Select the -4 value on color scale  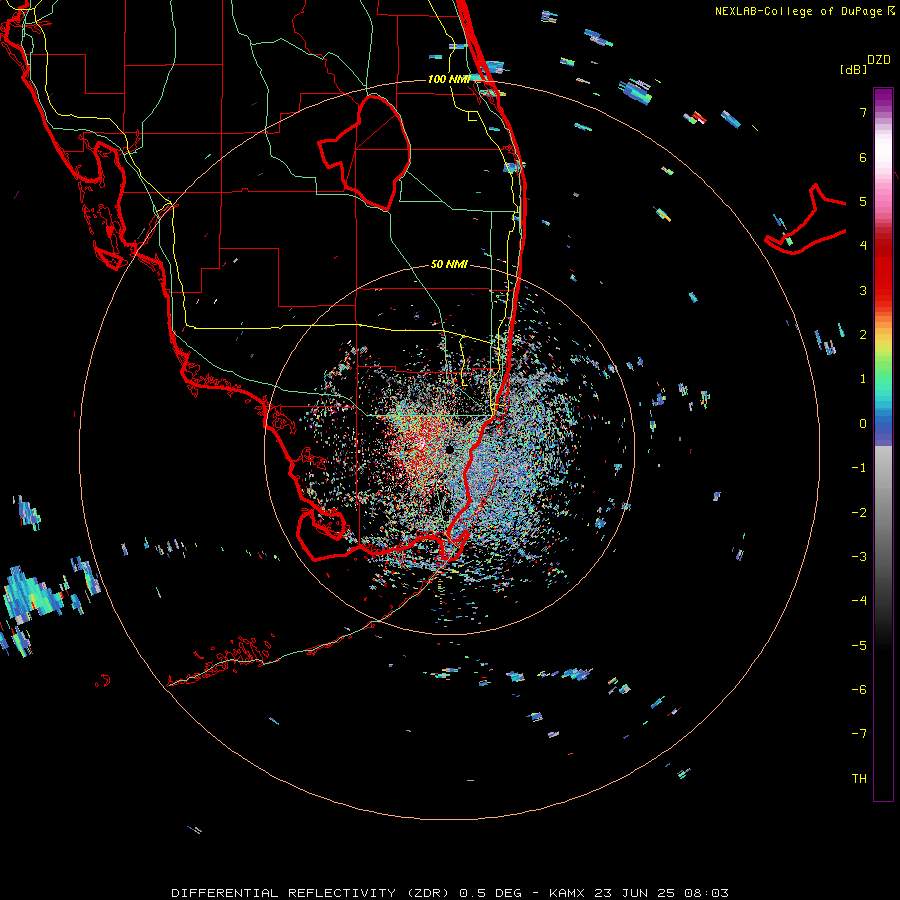(x=859, y=601)
